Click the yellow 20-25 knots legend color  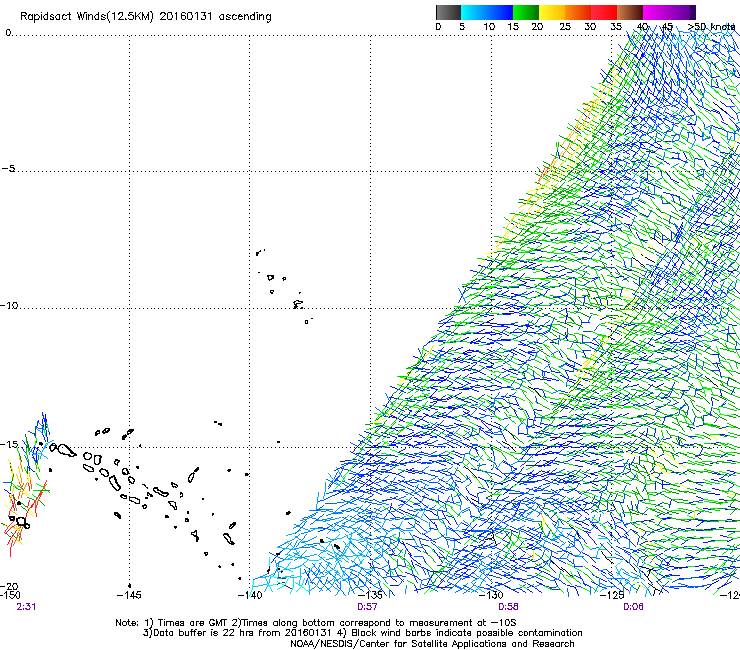(x=552, y=12)
